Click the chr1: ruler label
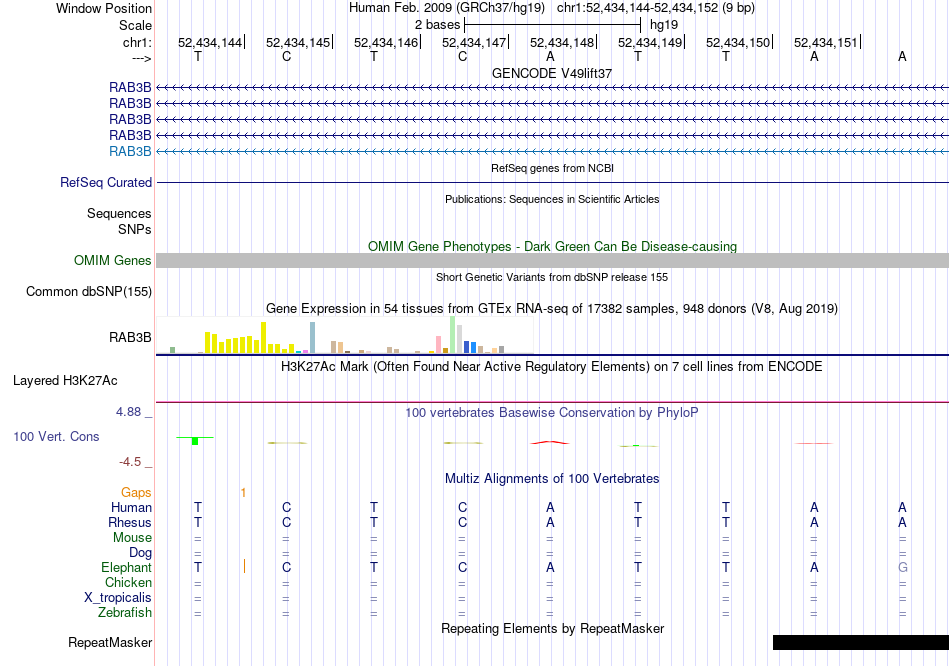The image size is (950, 666). click(x=137, y=42)
